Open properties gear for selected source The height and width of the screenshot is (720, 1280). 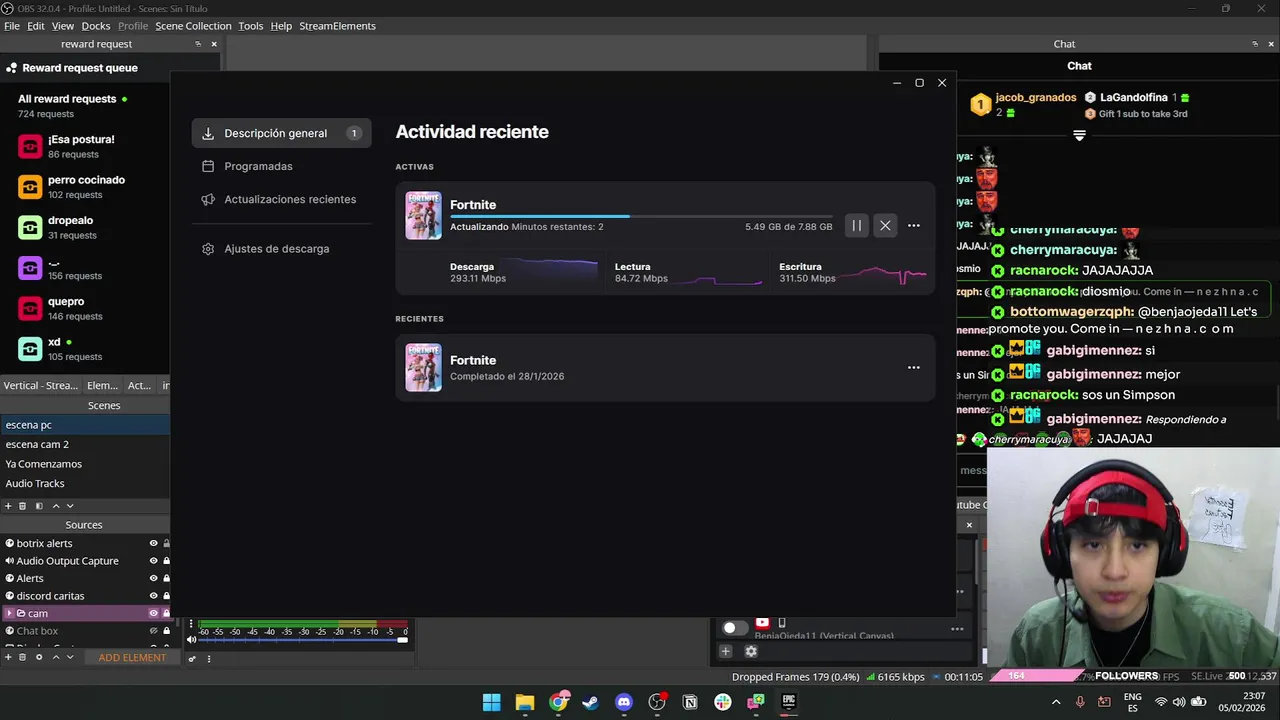coord(39,657)
